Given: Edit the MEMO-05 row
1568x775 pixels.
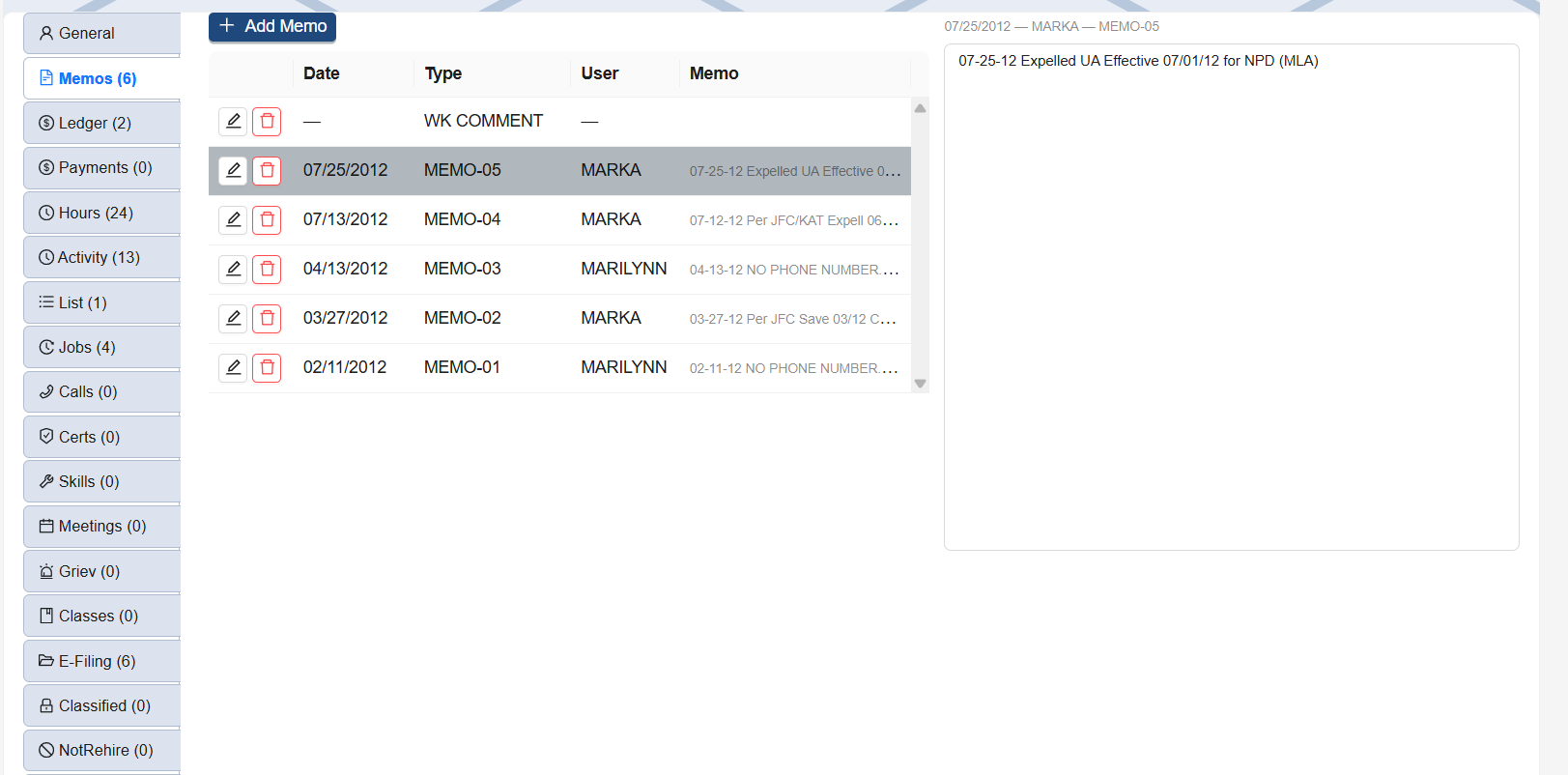Looking at the screenshot, I should click(233, 171).
